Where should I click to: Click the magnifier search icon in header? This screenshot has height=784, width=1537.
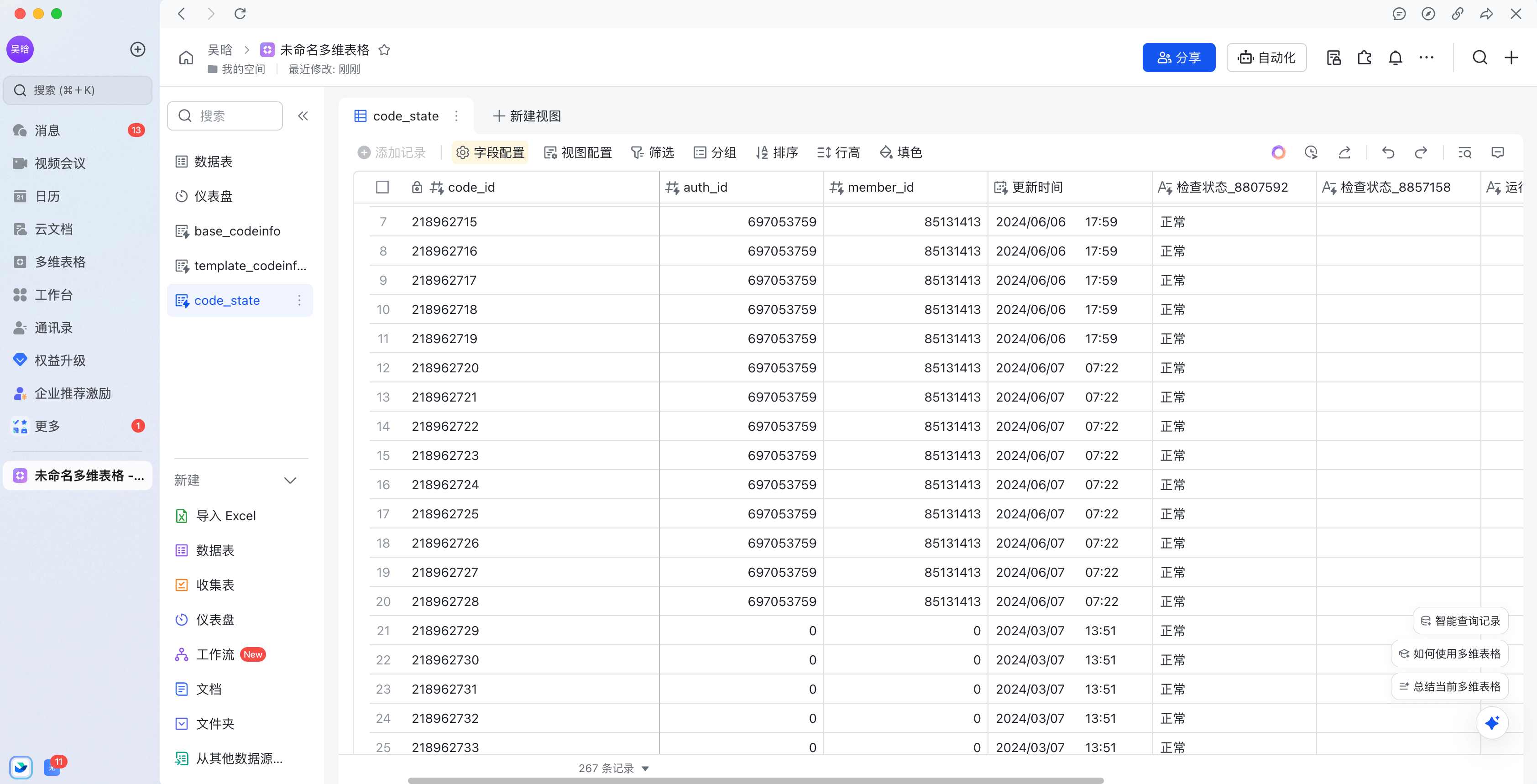1479,57
